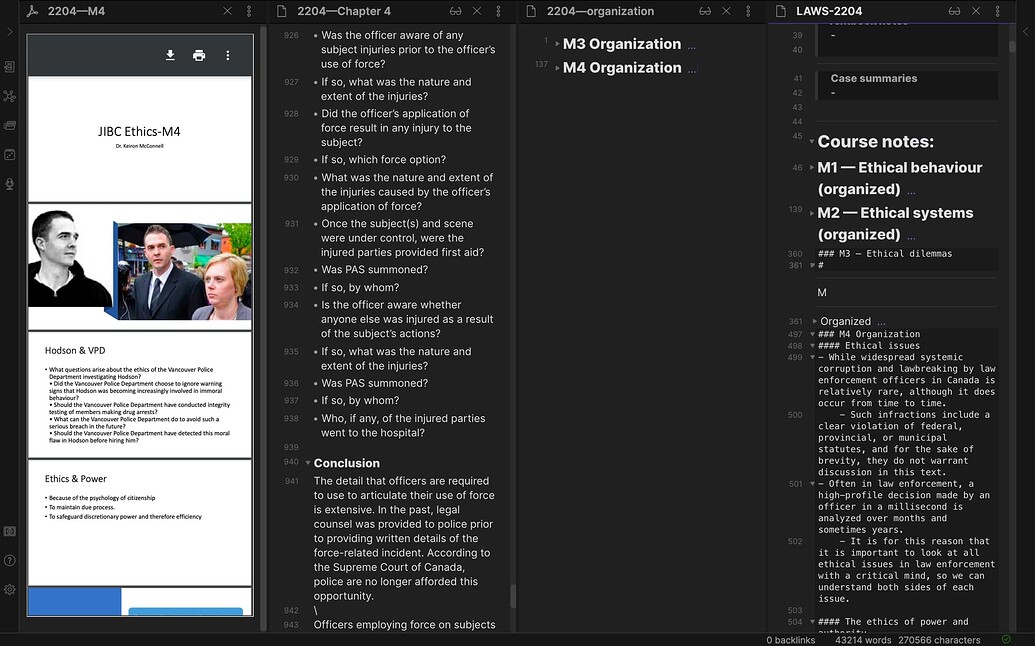
Task: Print the open PDF document
Action: [x=199, y=55]
